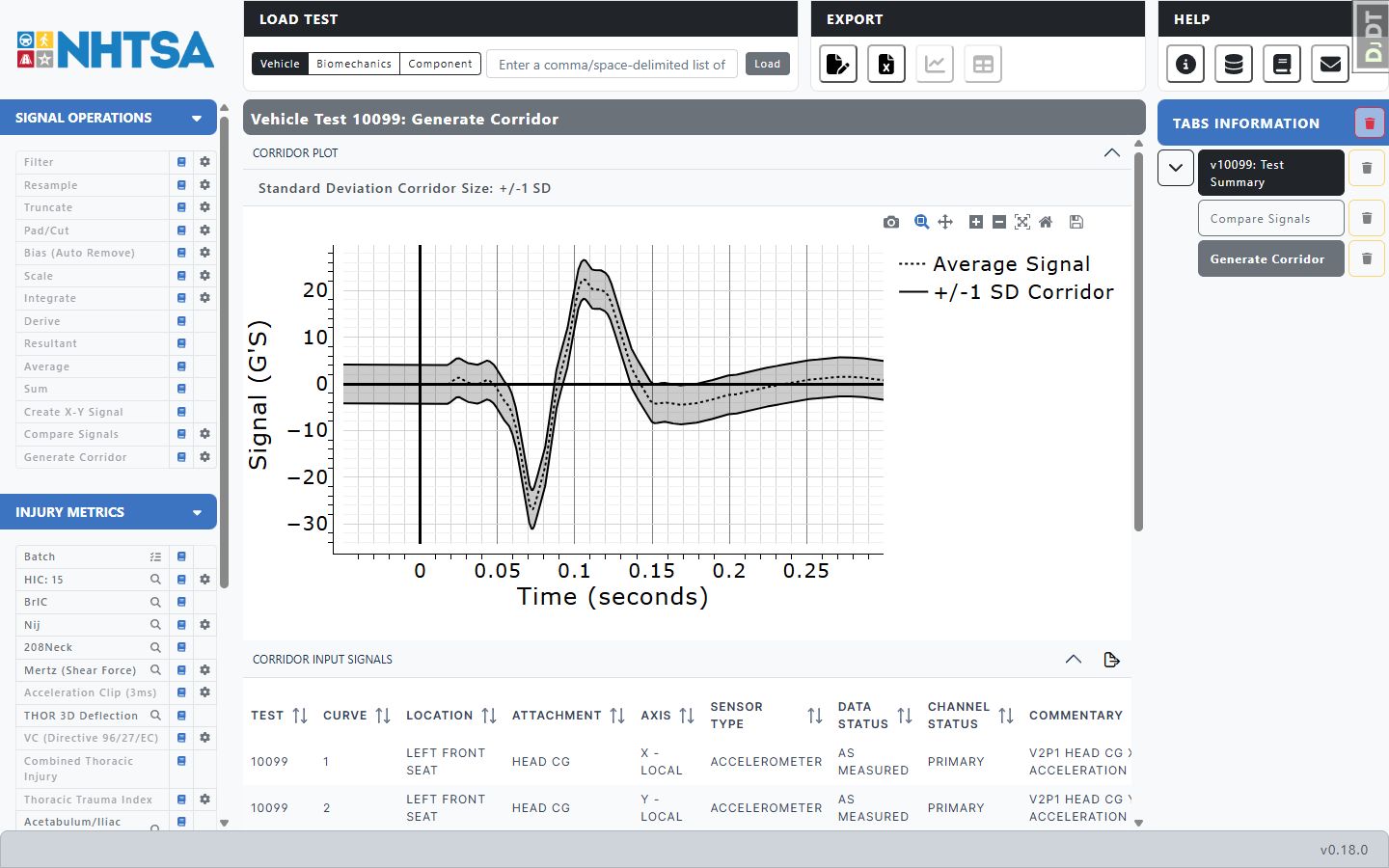
Task: Click the plot save floppy-disk icon
Action: 1076,222
